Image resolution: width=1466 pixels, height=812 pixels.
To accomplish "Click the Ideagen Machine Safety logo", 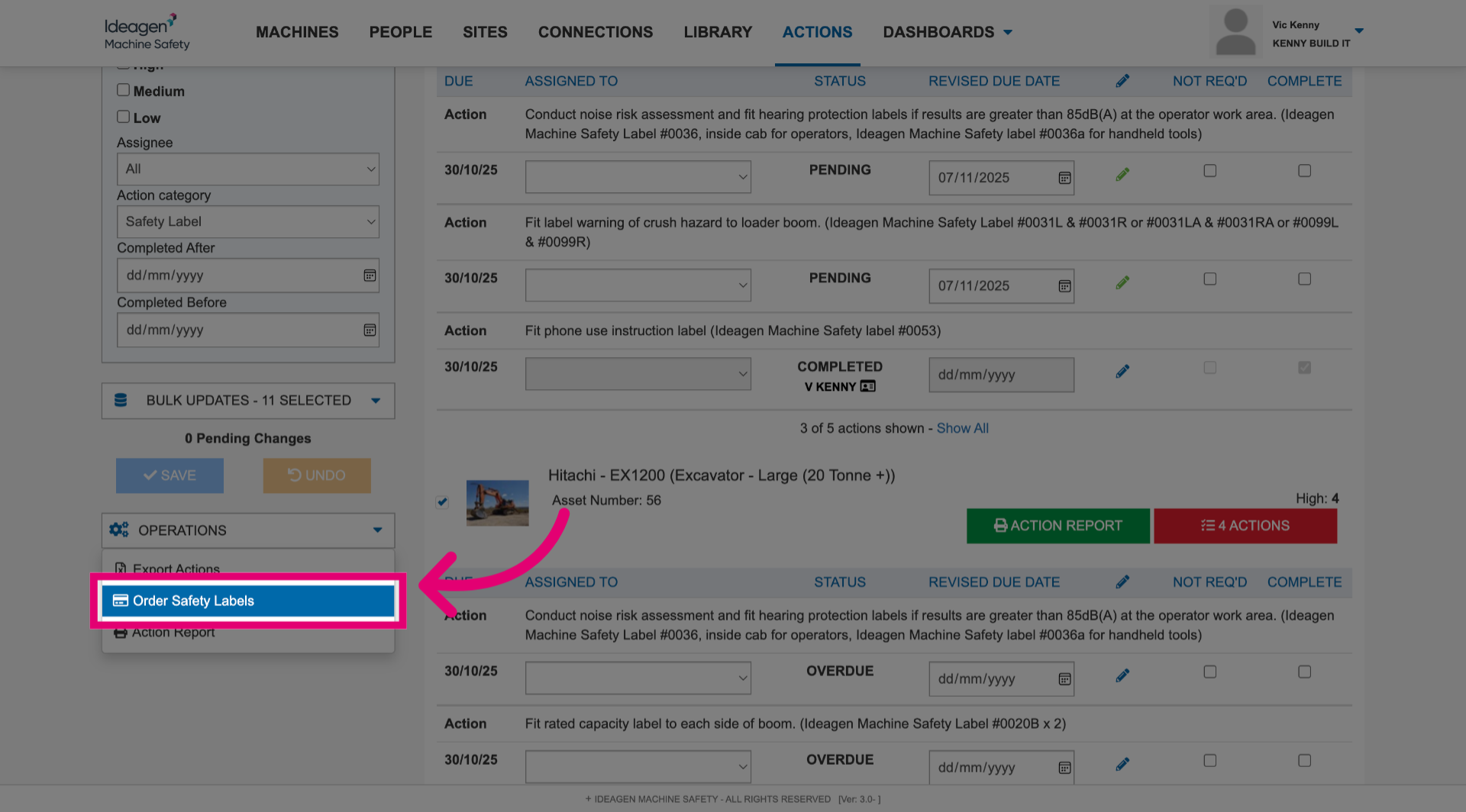I will tap(147, 32).
